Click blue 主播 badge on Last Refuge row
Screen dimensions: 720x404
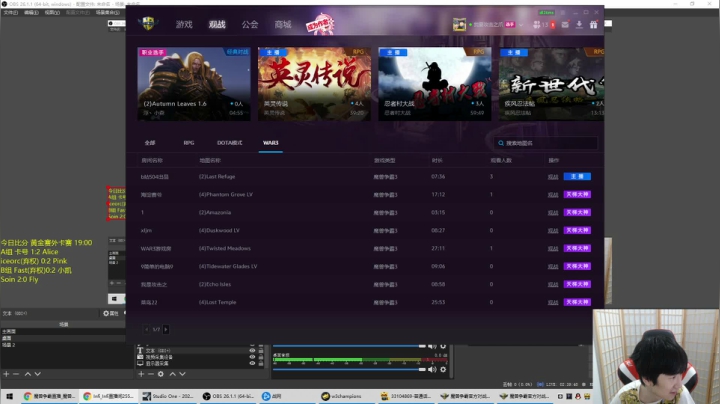577,177
